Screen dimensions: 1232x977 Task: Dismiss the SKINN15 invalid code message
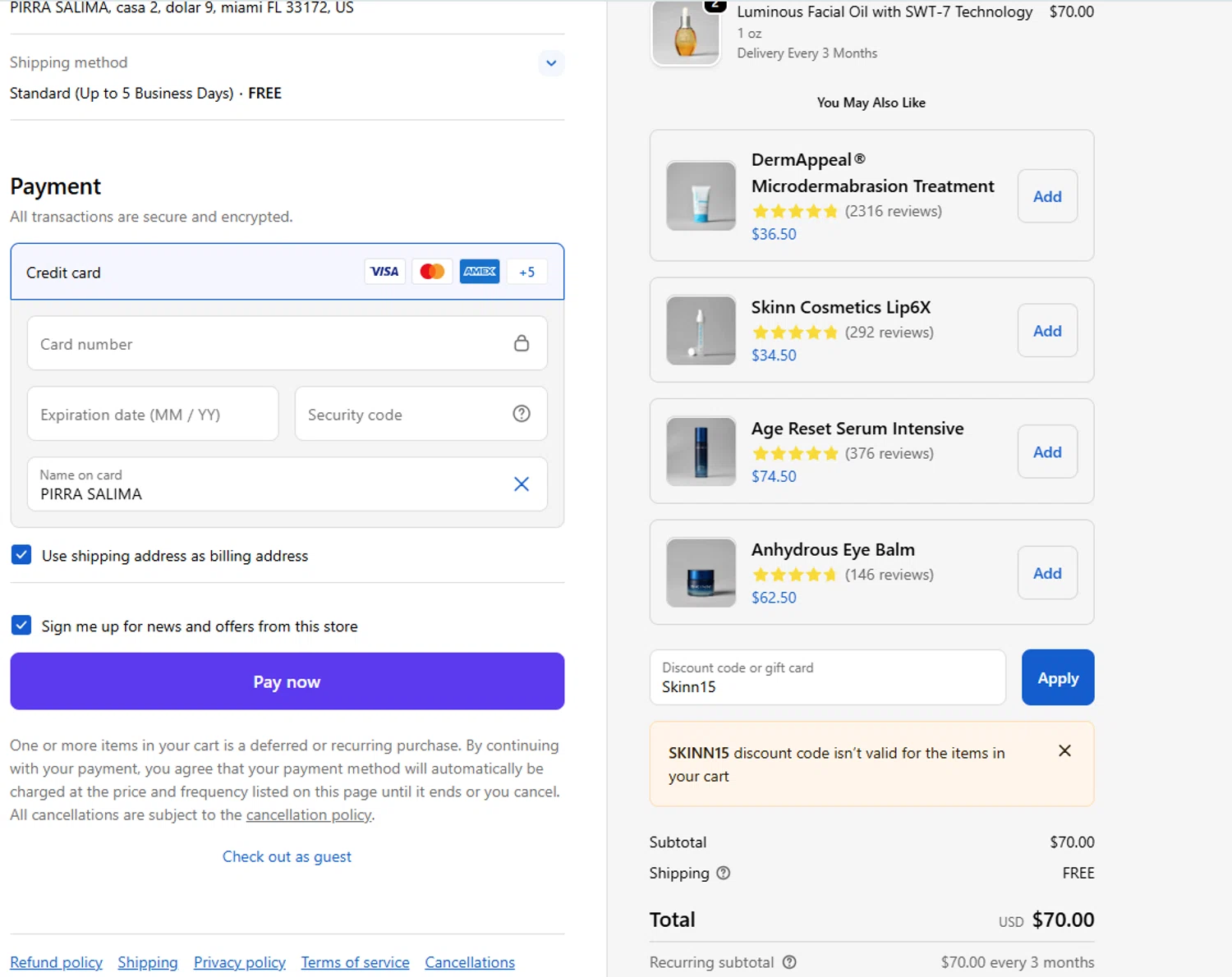[1064, 750]
